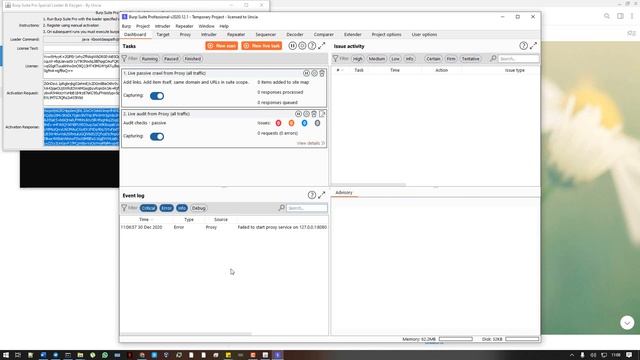The height and width of the screenshot is (360, 640).
Task: Open settings for the live passive crawl task
Action: (314, 73)
